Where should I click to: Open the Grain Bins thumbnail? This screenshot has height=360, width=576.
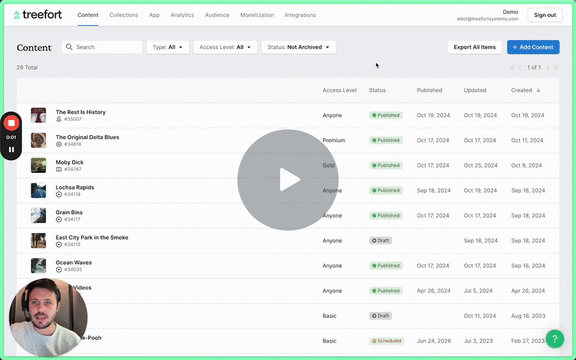pyautogui.click(x=38, y=215)
